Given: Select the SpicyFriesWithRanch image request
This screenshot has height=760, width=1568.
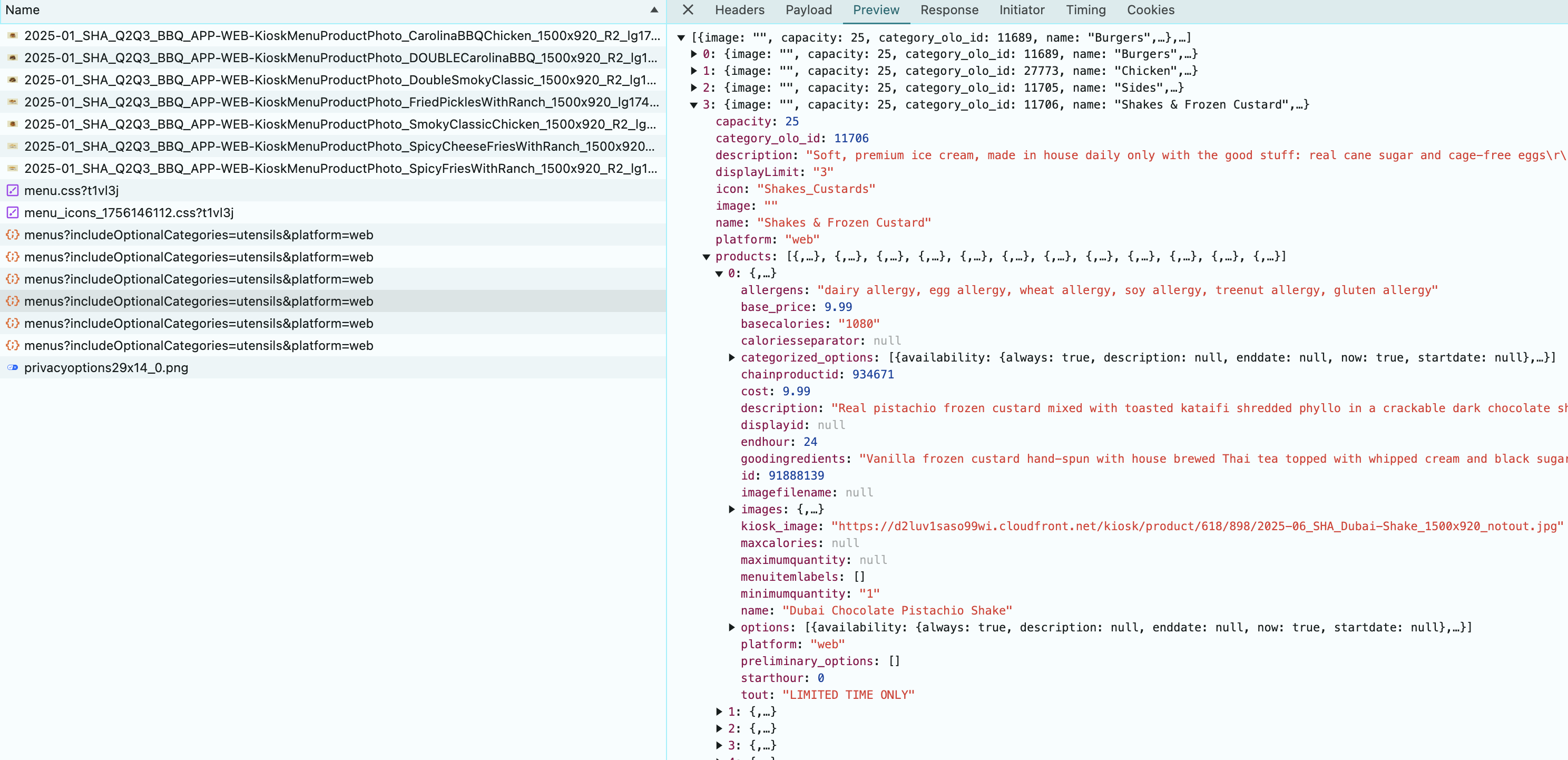Looking at the screenshot, I should [x=340, y=168].
